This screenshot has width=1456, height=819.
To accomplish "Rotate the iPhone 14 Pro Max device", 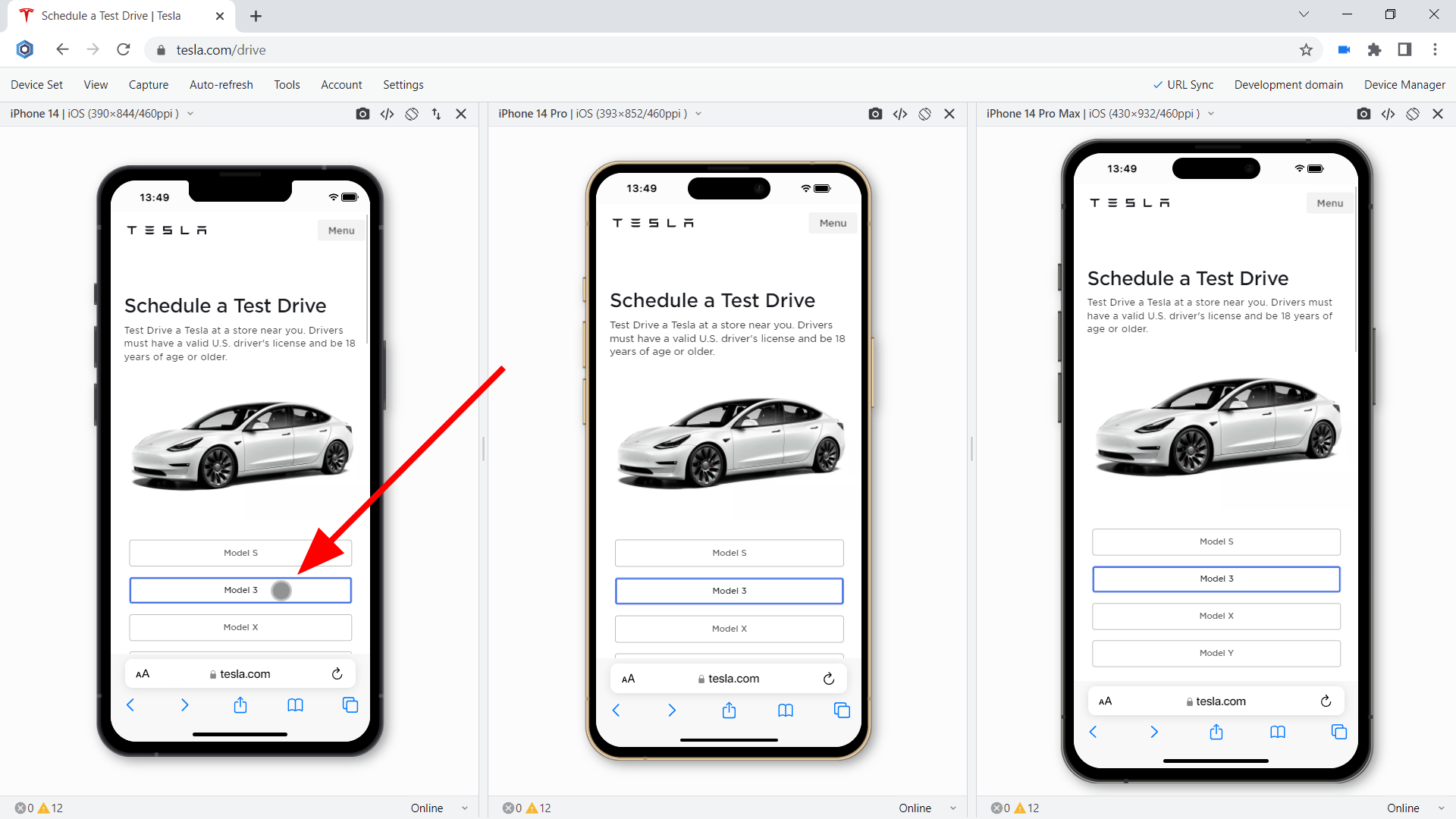I will 1413,114.
